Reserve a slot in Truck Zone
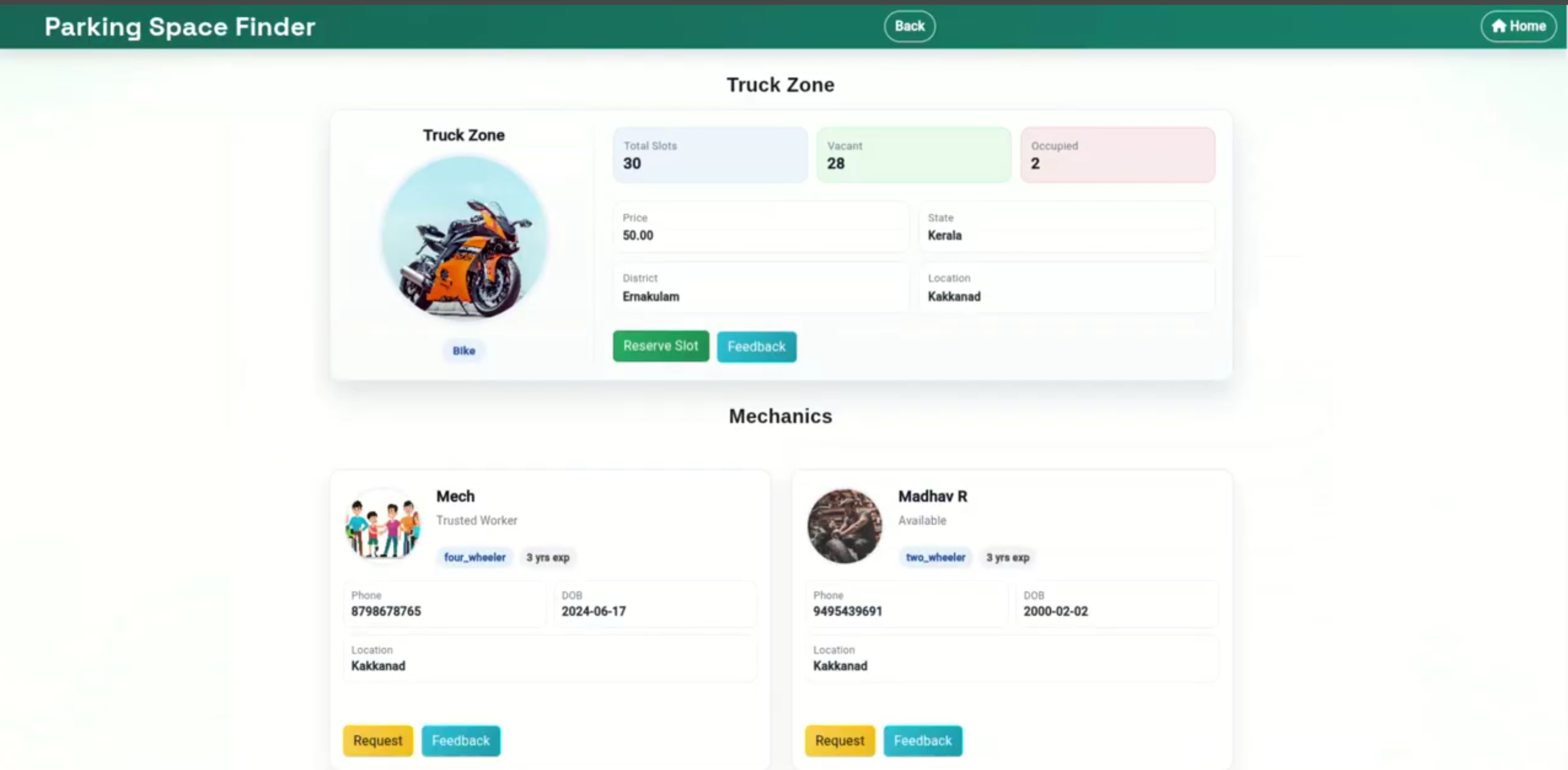 660,346
